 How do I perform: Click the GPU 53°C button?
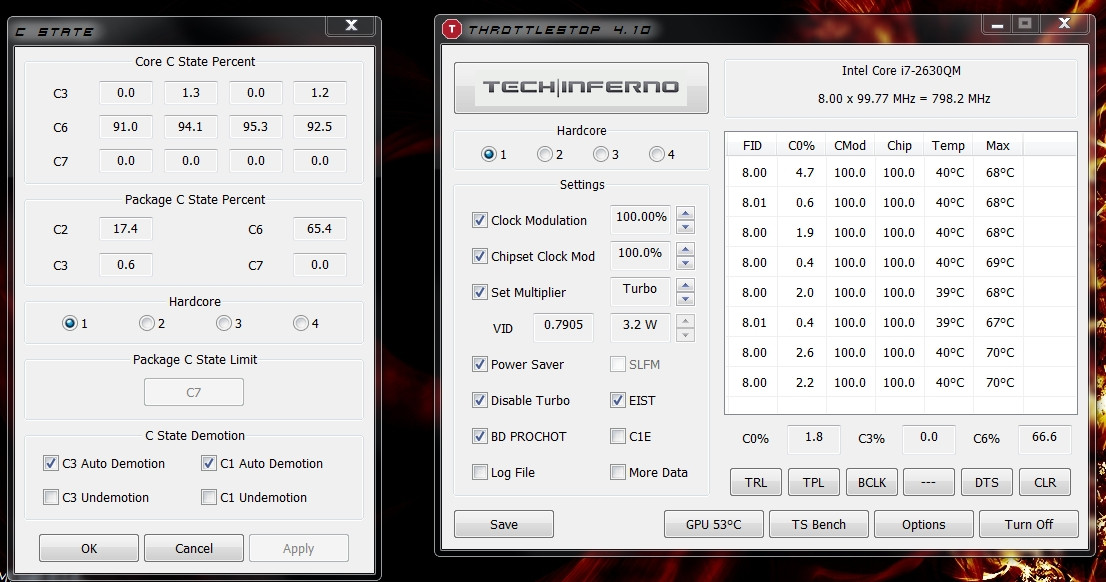point(714,524)
